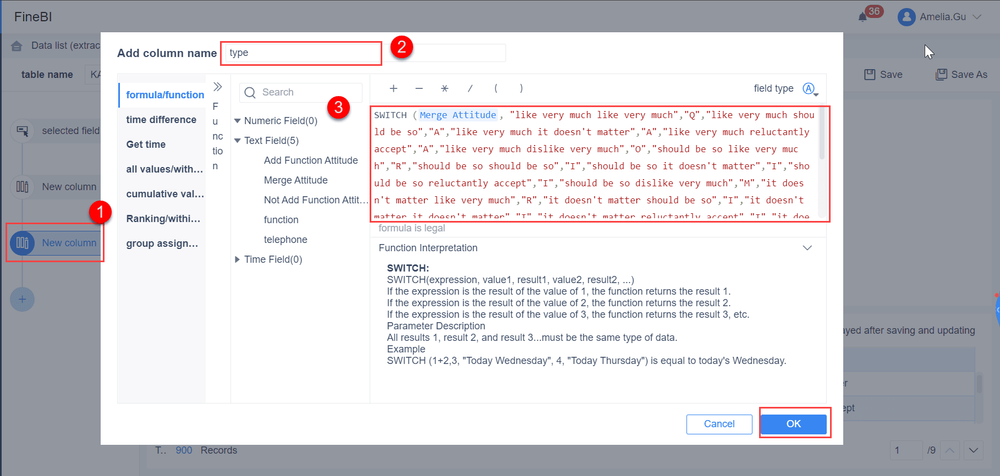
Task: Click the plus operator symbol
Action: coord(393,88)
